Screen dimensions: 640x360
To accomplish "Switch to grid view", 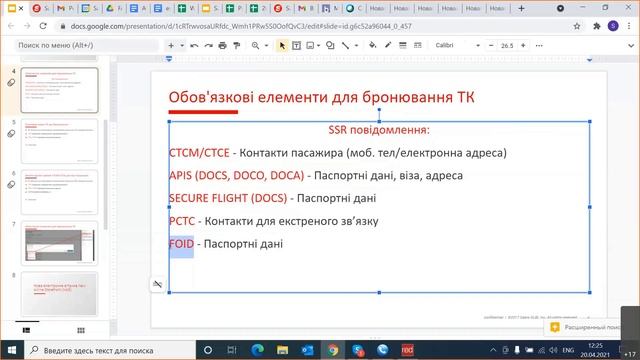I will [x=81, y=330].
